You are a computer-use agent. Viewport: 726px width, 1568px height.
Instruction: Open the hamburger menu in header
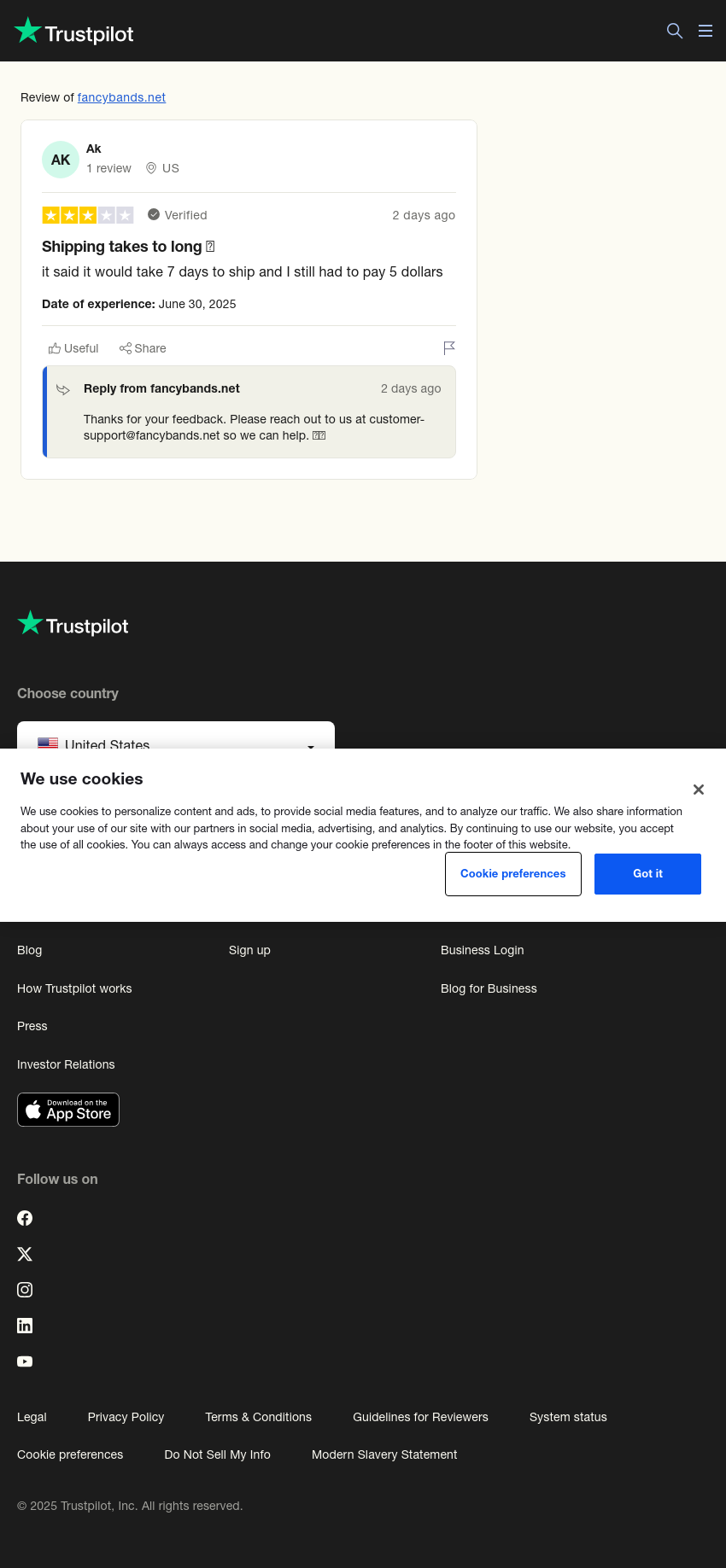(706, 31)
